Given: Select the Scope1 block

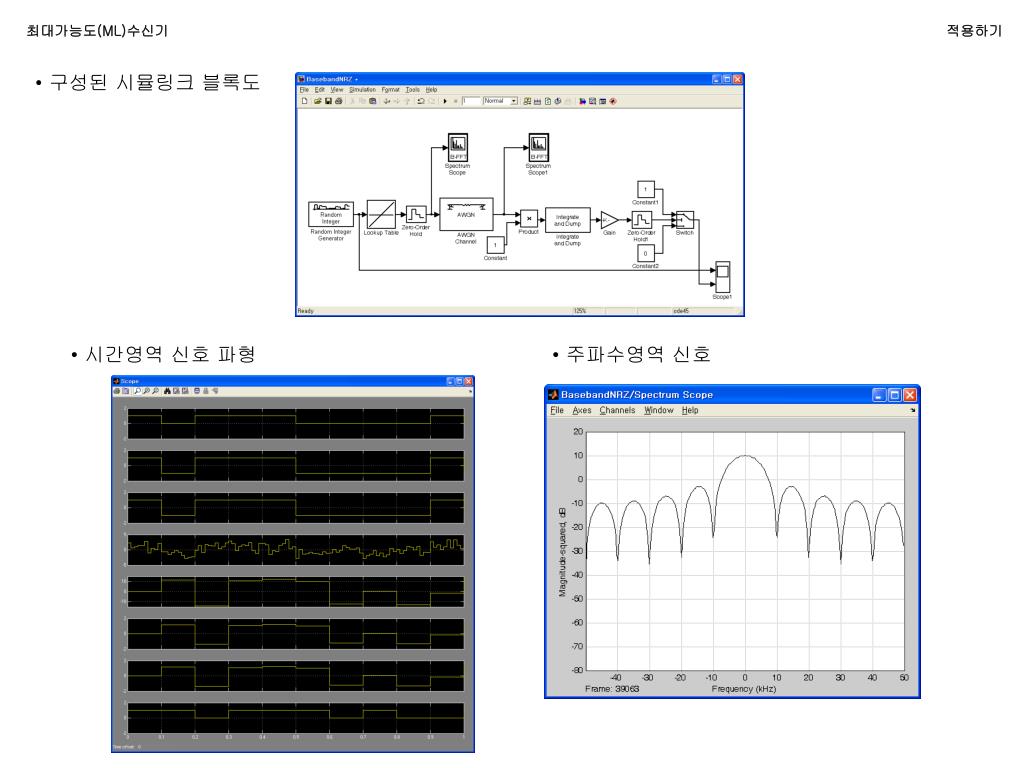Looking at the screenshot, I should coord(722,277).
